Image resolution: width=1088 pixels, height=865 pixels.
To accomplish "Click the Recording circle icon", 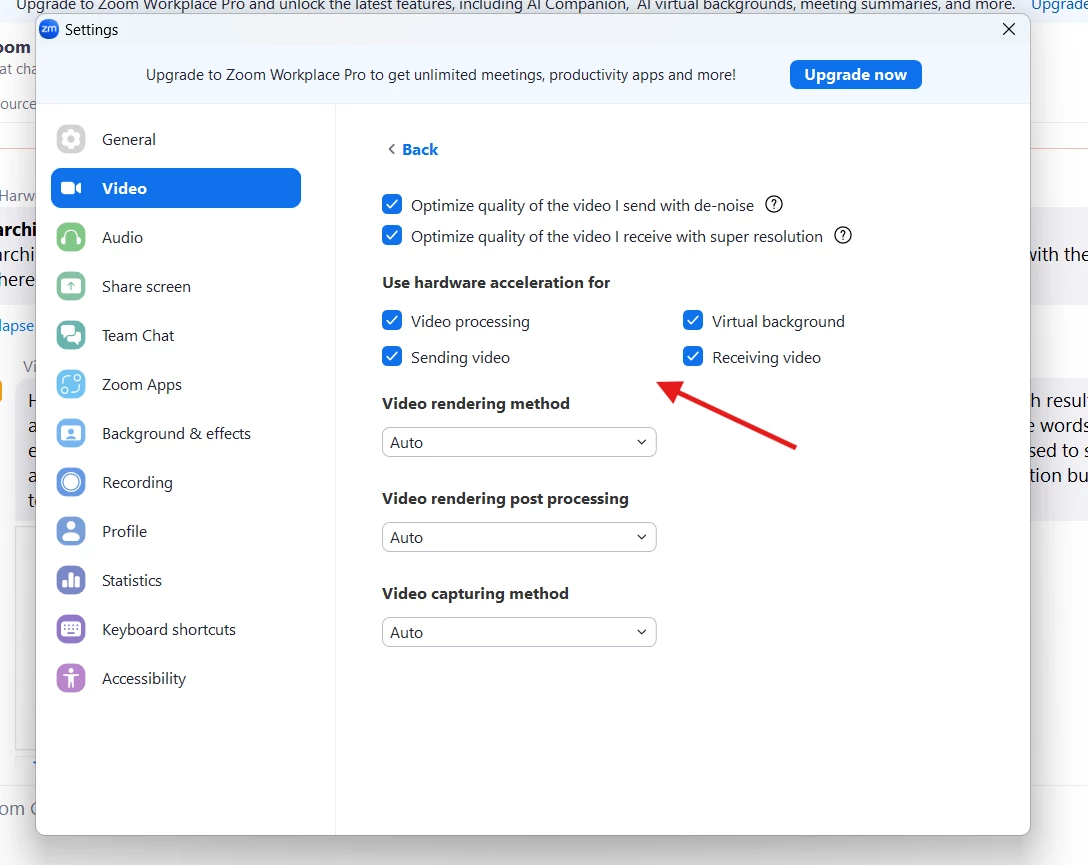I will point(71,482).
